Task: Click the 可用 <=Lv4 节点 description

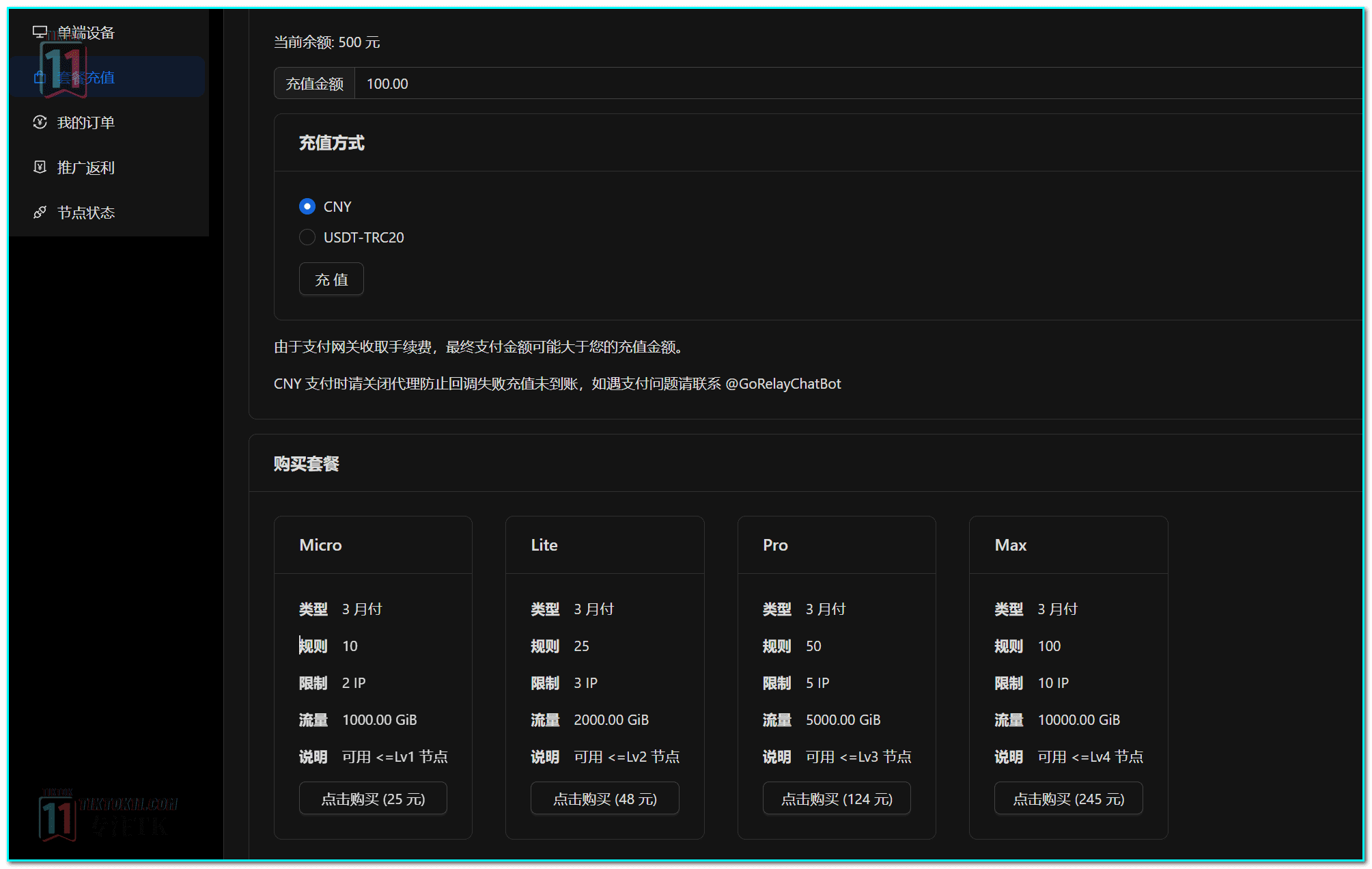Action: [x=1091, y=757]
